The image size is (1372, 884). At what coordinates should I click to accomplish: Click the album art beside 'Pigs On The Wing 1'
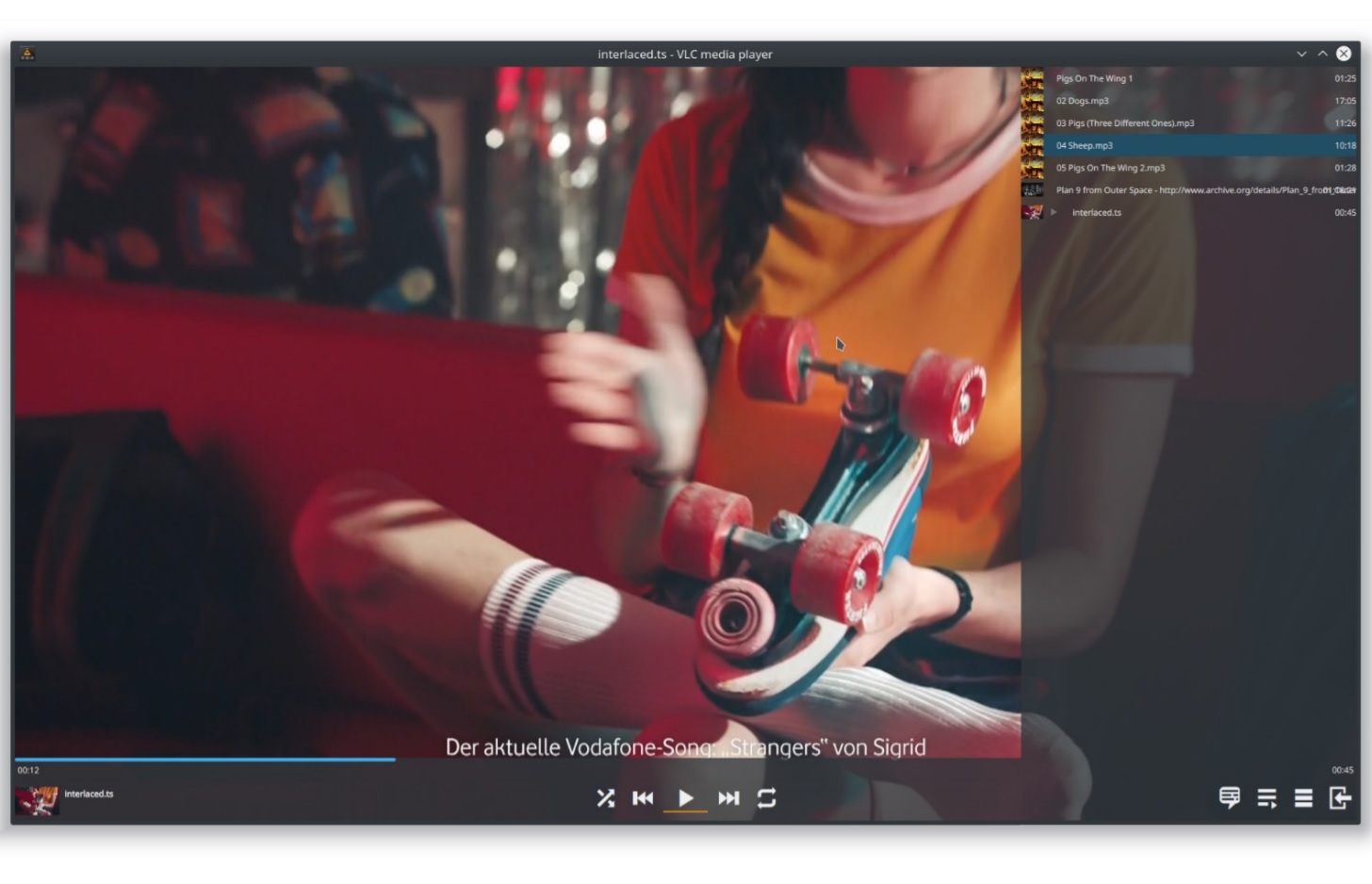pos(1033,78)
